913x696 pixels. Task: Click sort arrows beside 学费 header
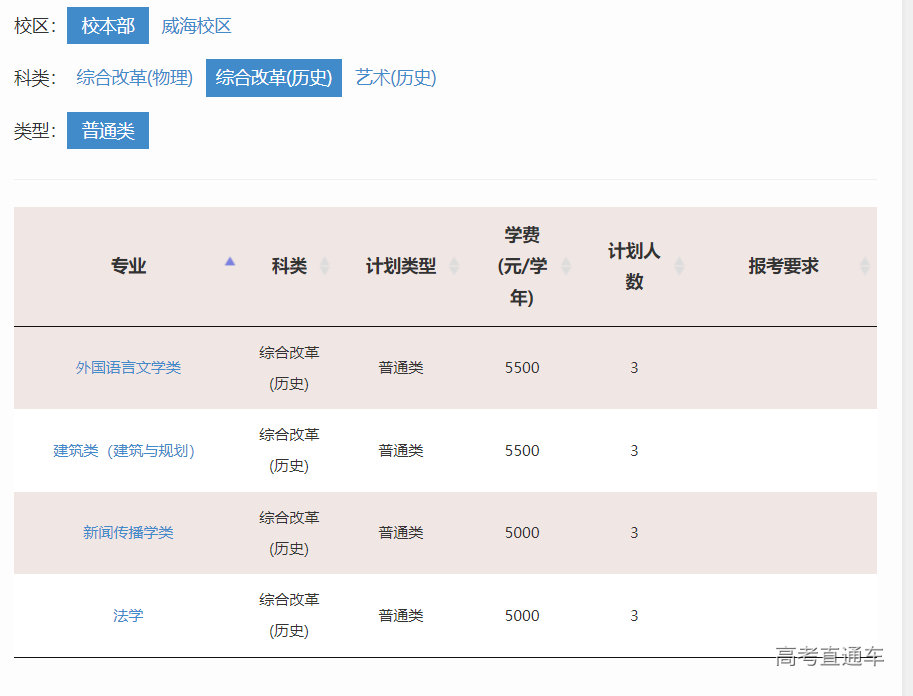[x=566, y=266]
